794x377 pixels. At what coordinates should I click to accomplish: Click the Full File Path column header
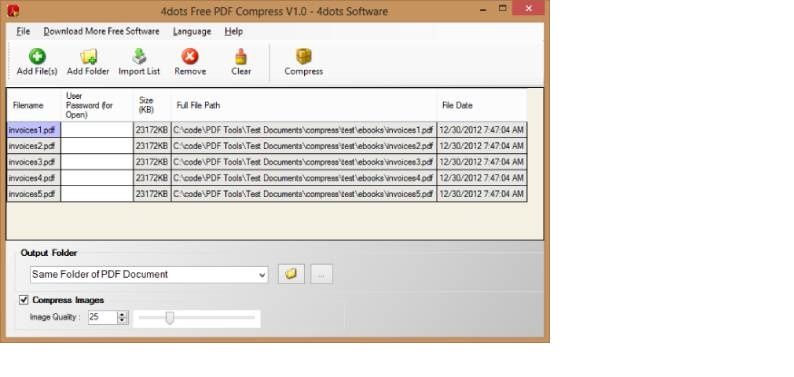304,105
